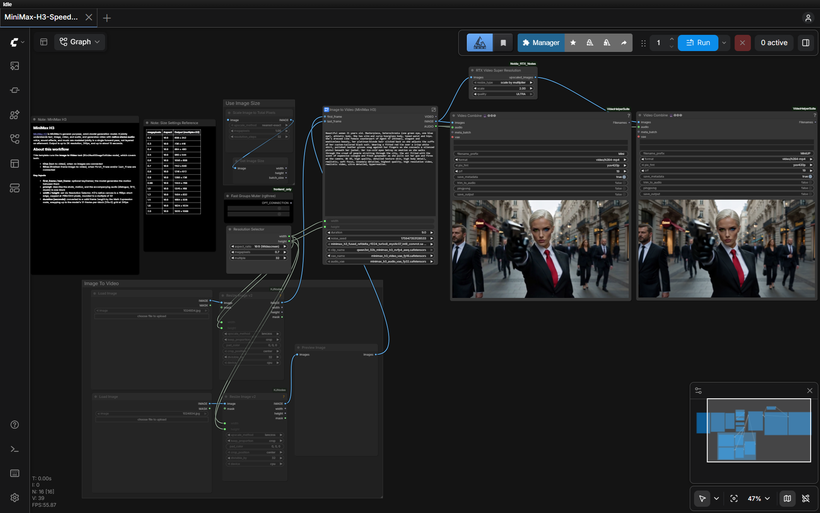The image size is (820, 513).
Task: Open resize_type dropdown in RTX Video node
Action: pos(503,83)
